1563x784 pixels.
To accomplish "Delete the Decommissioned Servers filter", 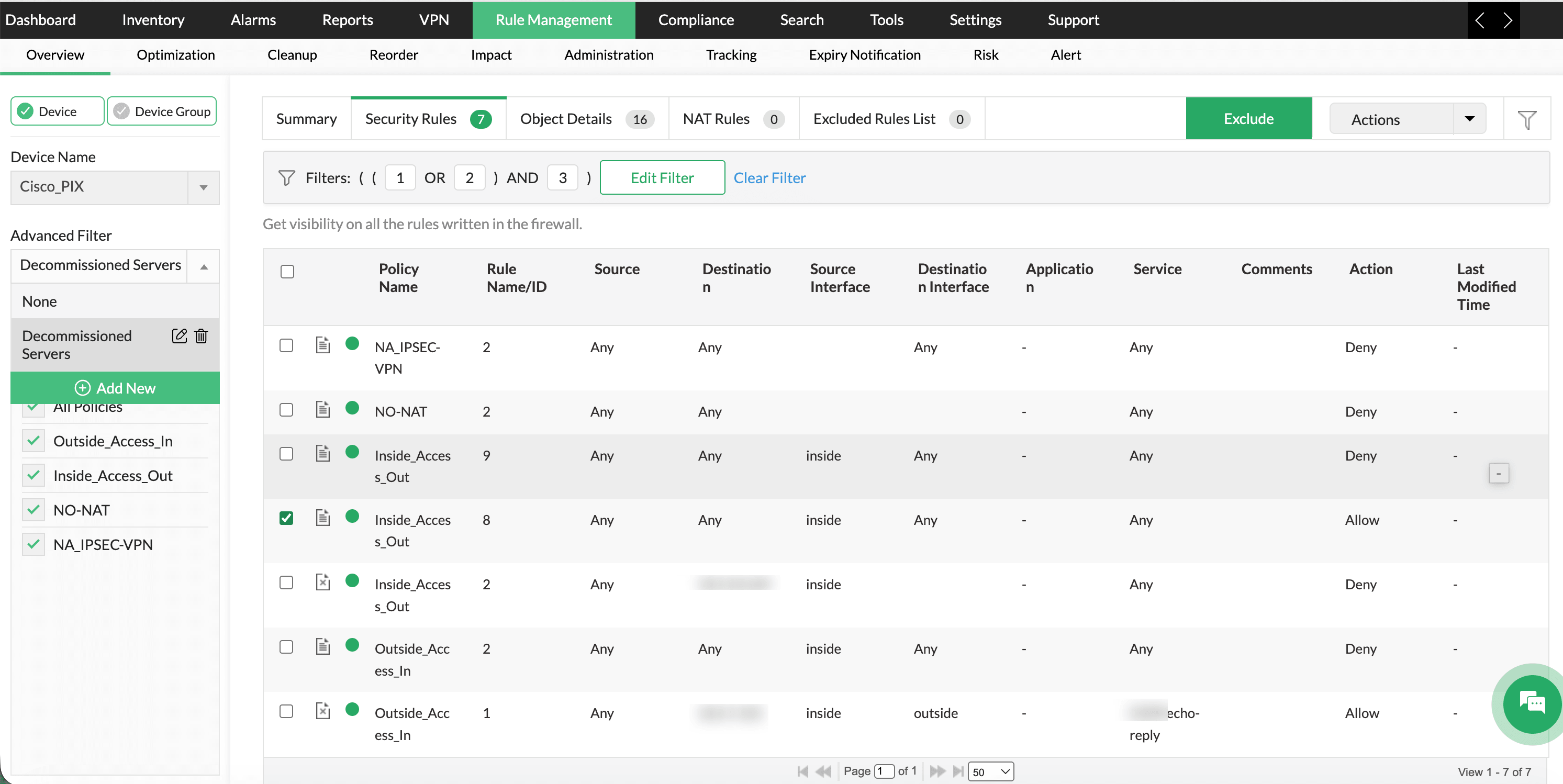I will click(202, 335).
